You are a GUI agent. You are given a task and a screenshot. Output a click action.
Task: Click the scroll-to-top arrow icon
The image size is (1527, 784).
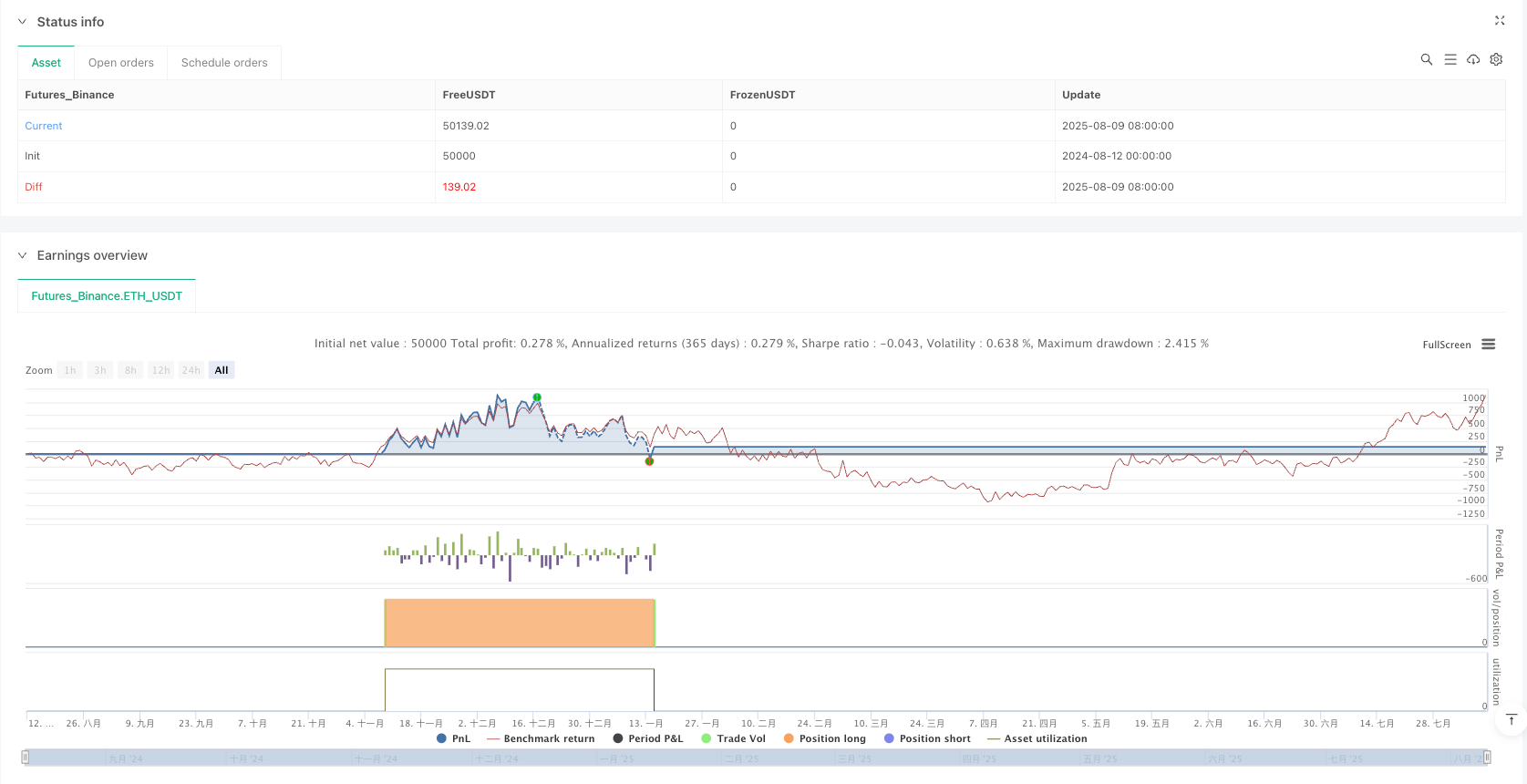point(1511,720)
